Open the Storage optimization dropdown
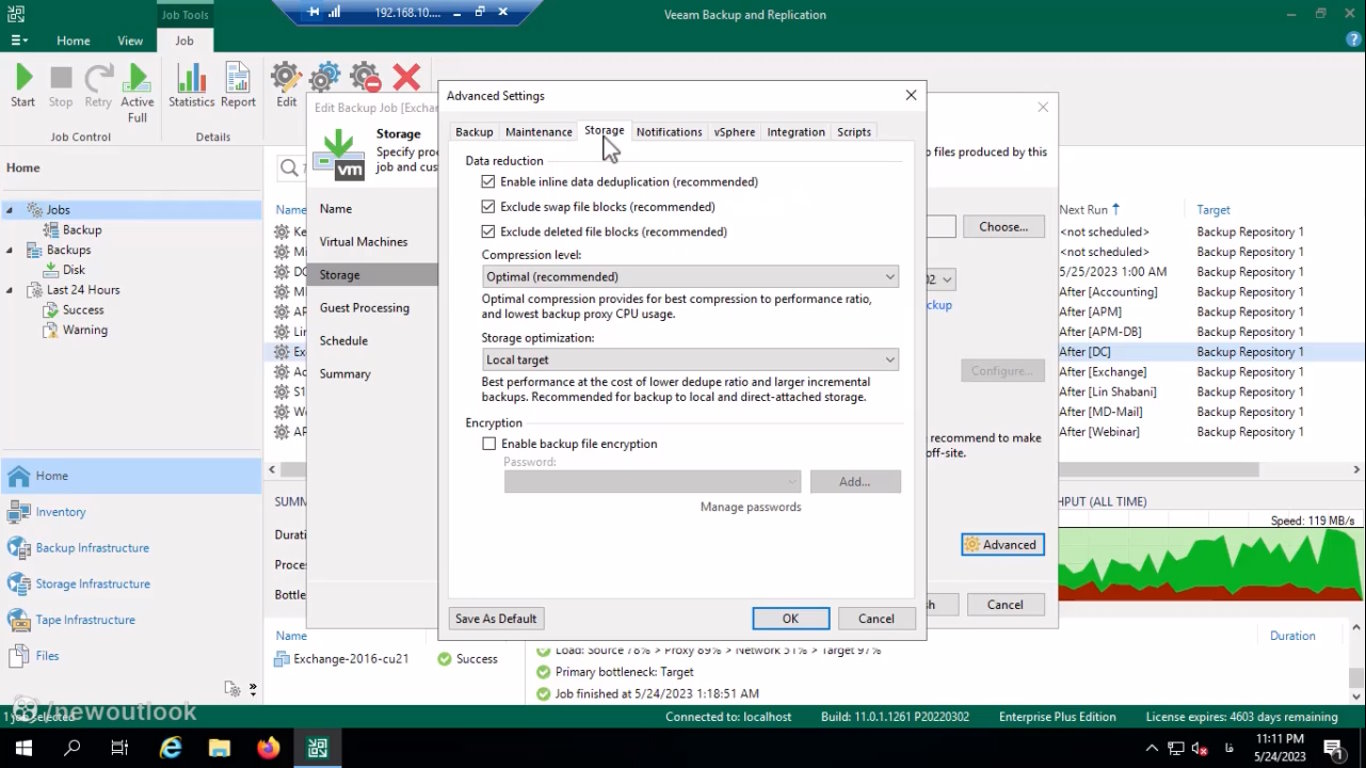Image resolution: width=1366 pixels, height=768 pixels. coord(690,359)
